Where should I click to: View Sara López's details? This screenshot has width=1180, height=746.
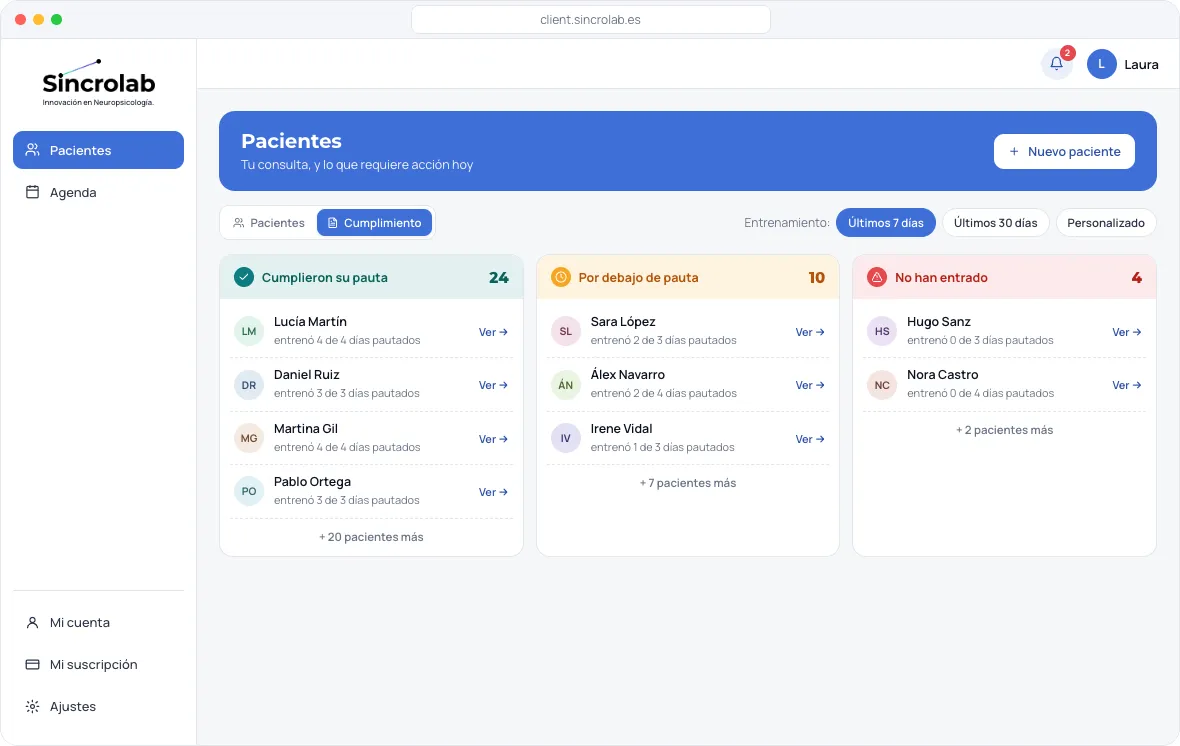click(x=810, y=332)
